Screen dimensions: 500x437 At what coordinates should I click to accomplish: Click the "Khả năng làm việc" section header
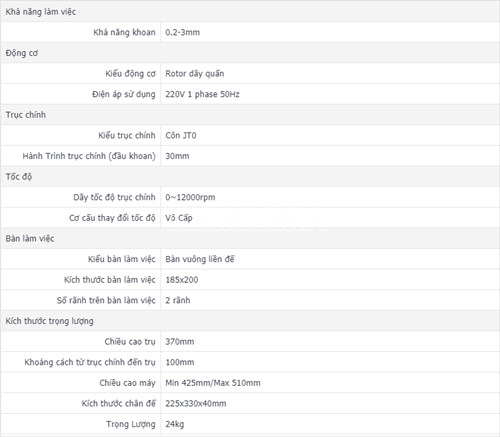[250, 11]
